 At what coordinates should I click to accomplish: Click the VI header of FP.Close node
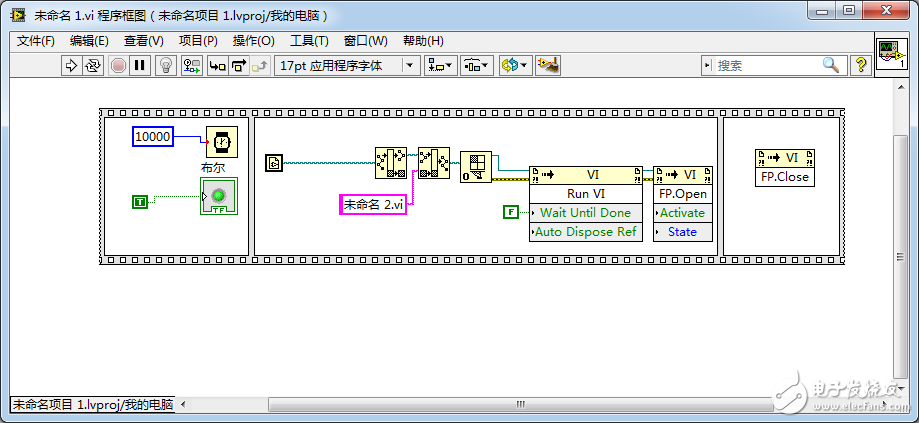pos(785,158)
